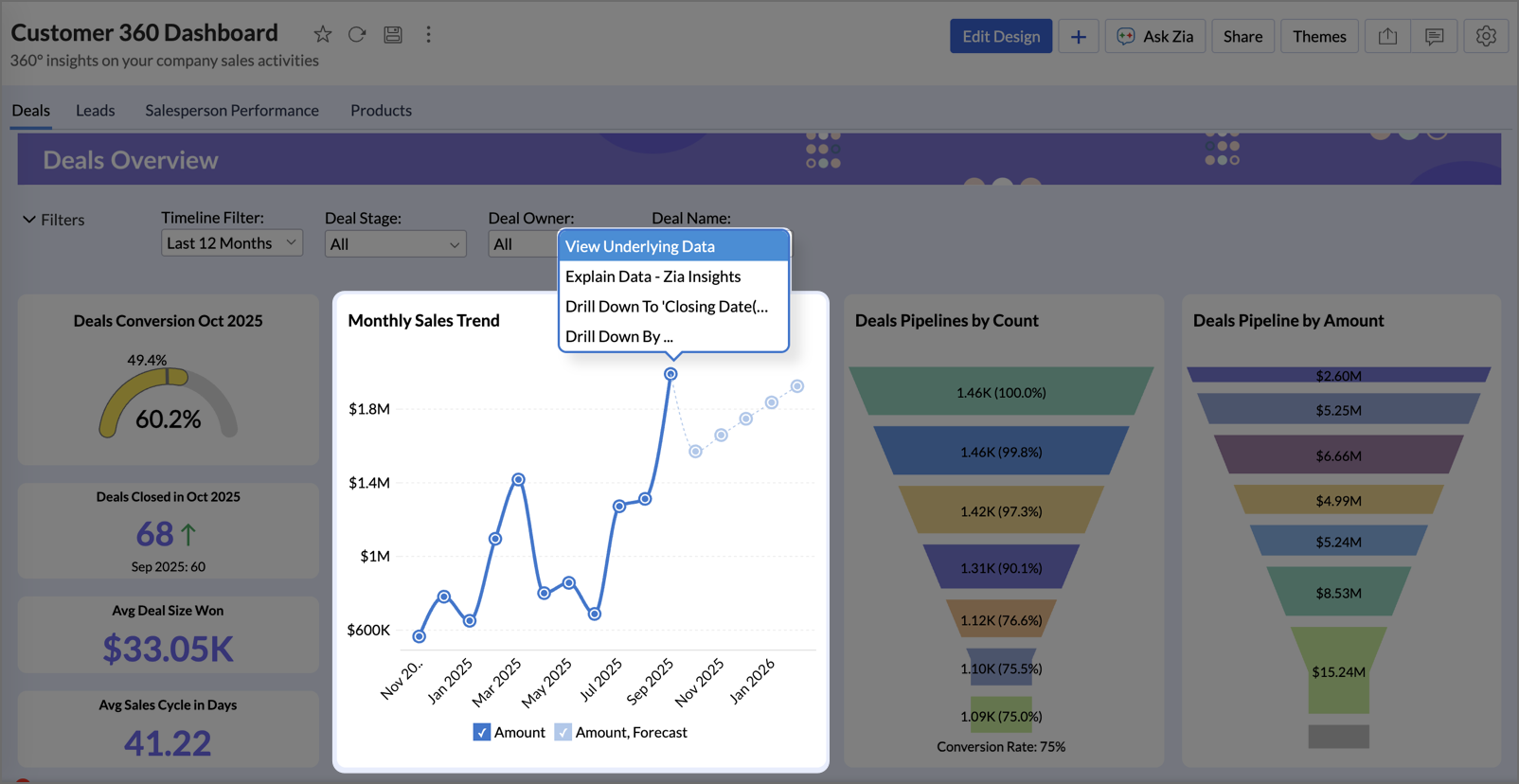Click the export upload icon
This screenshot has height=784, width=1519.
click(x=1387, y=37)
